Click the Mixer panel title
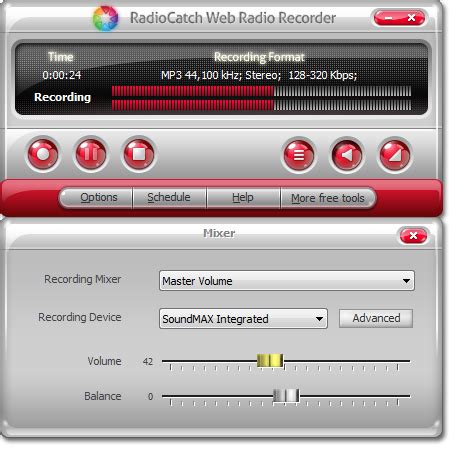The height and width of the screenshot is (449, 458). pyautogui.click(x=219, y=233)
